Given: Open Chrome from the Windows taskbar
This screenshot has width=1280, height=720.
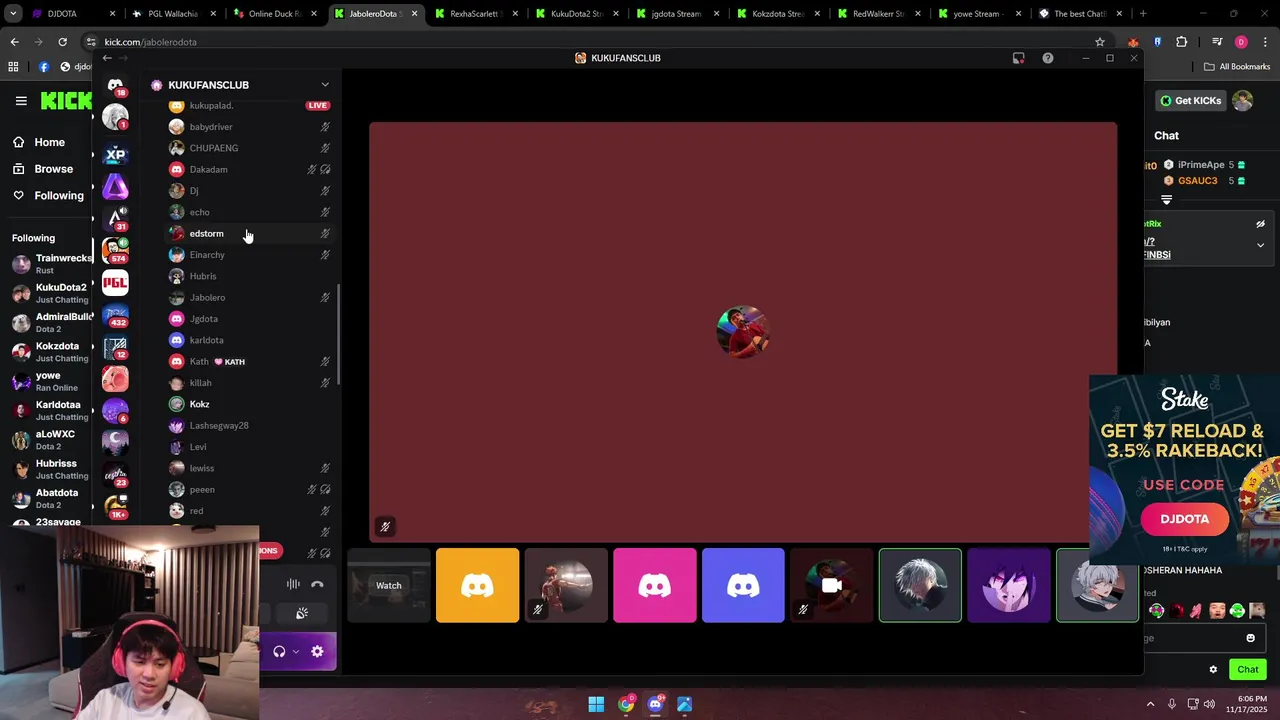Looking at the screenshot, I should click(626, 704).
